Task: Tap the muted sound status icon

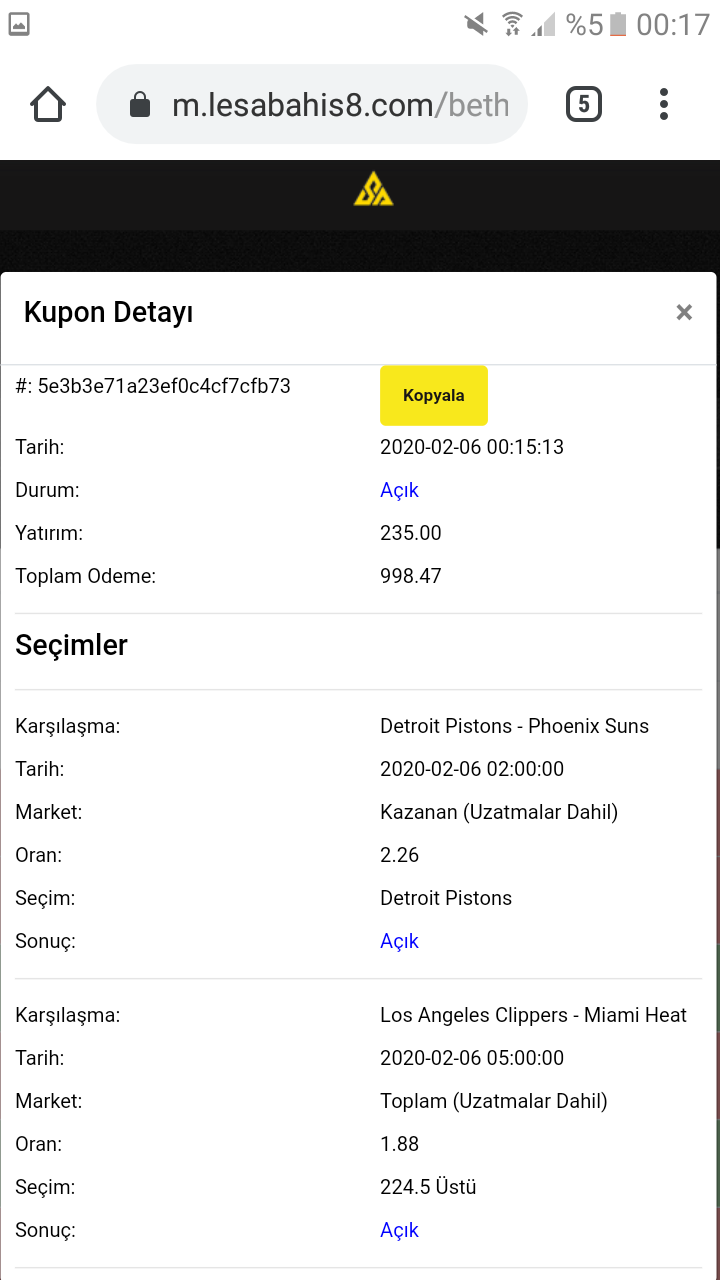Action: point(476,24)
